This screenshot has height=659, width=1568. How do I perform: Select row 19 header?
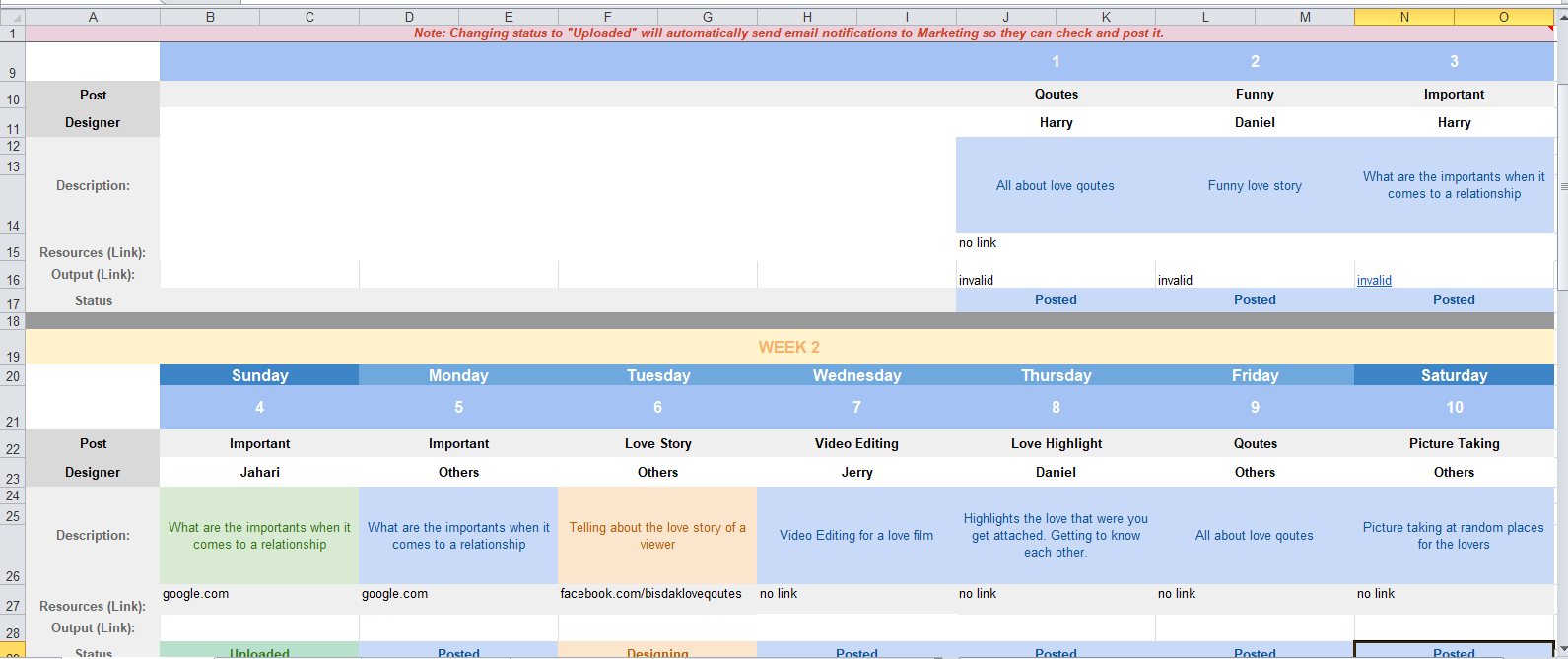coord(13,347)
